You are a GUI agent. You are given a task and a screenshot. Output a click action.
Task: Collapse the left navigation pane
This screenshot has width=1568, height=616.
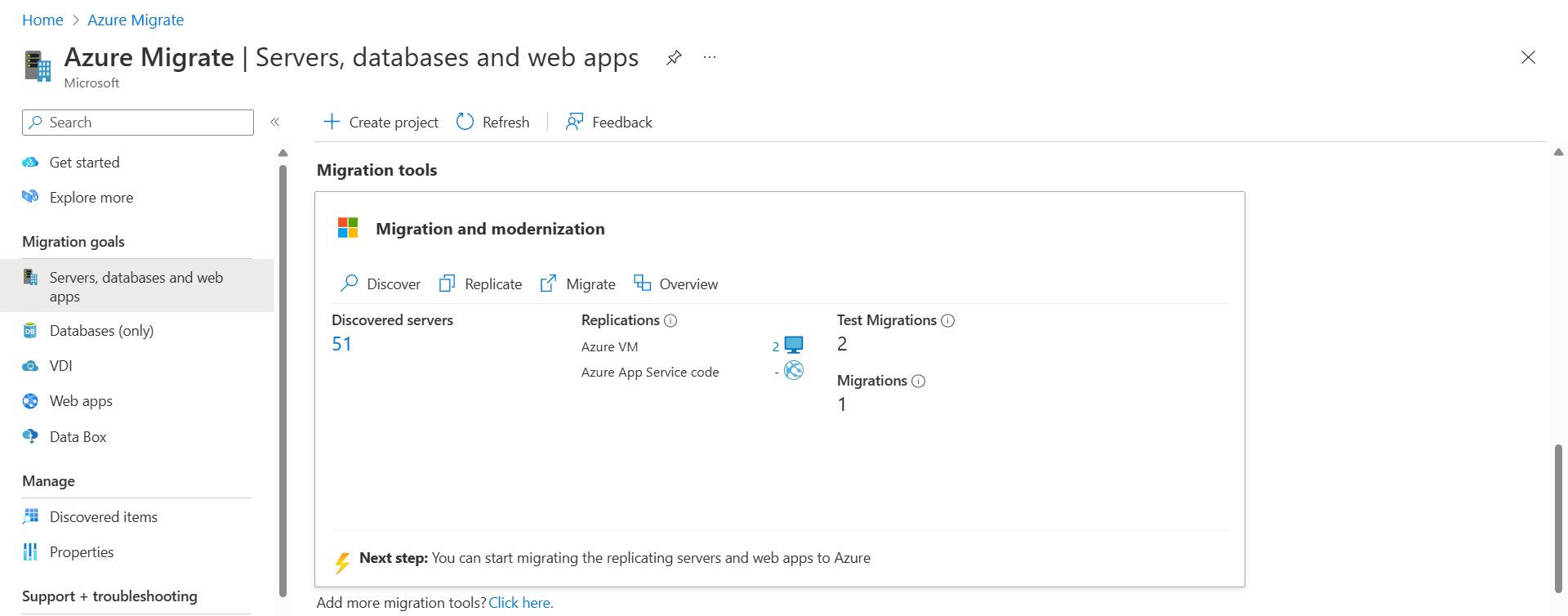click(x=275, y=123)
